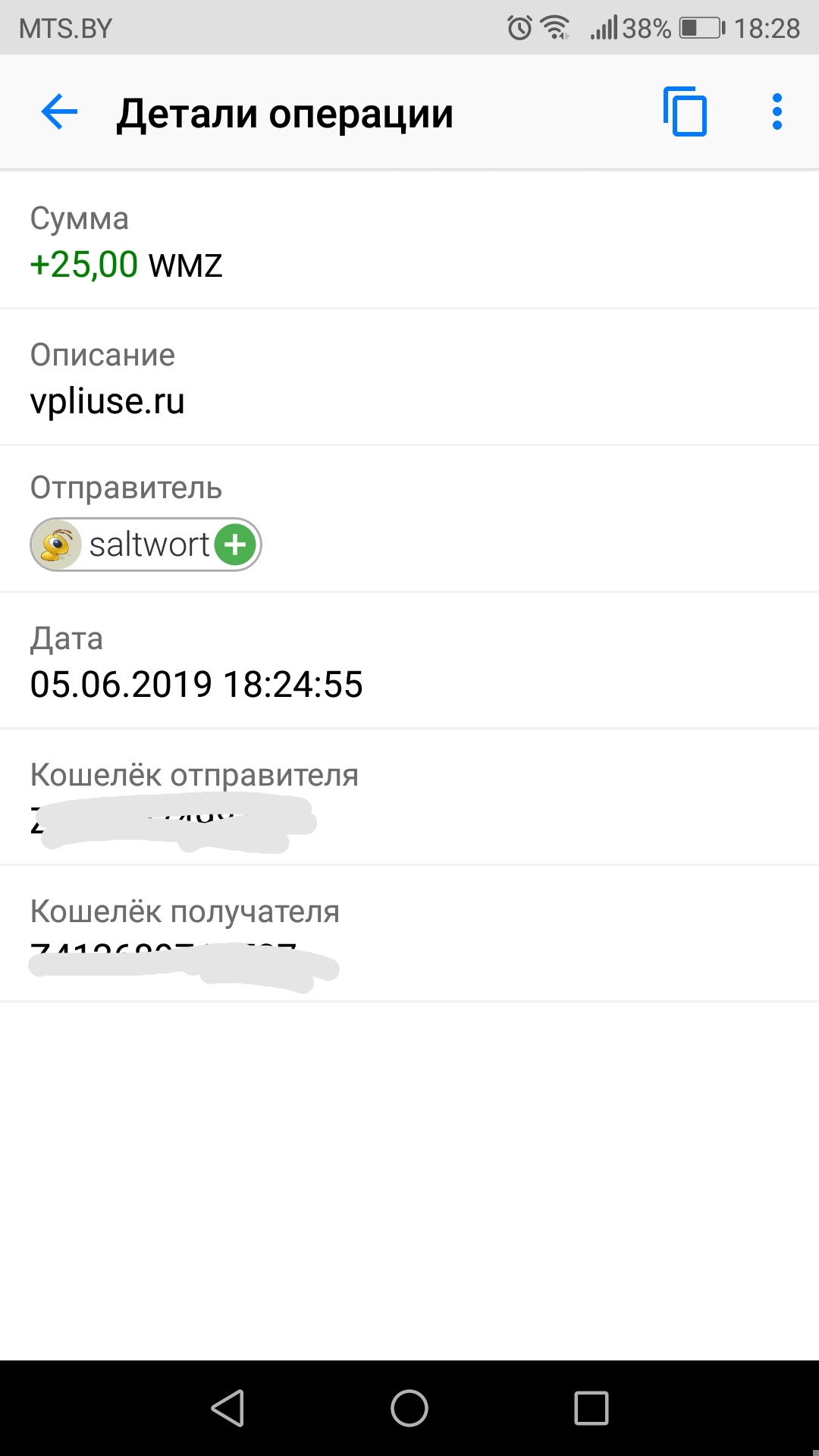The image size is (819, 1456).
Task: Tap the battery indicator icon
Action: [701, 28]
